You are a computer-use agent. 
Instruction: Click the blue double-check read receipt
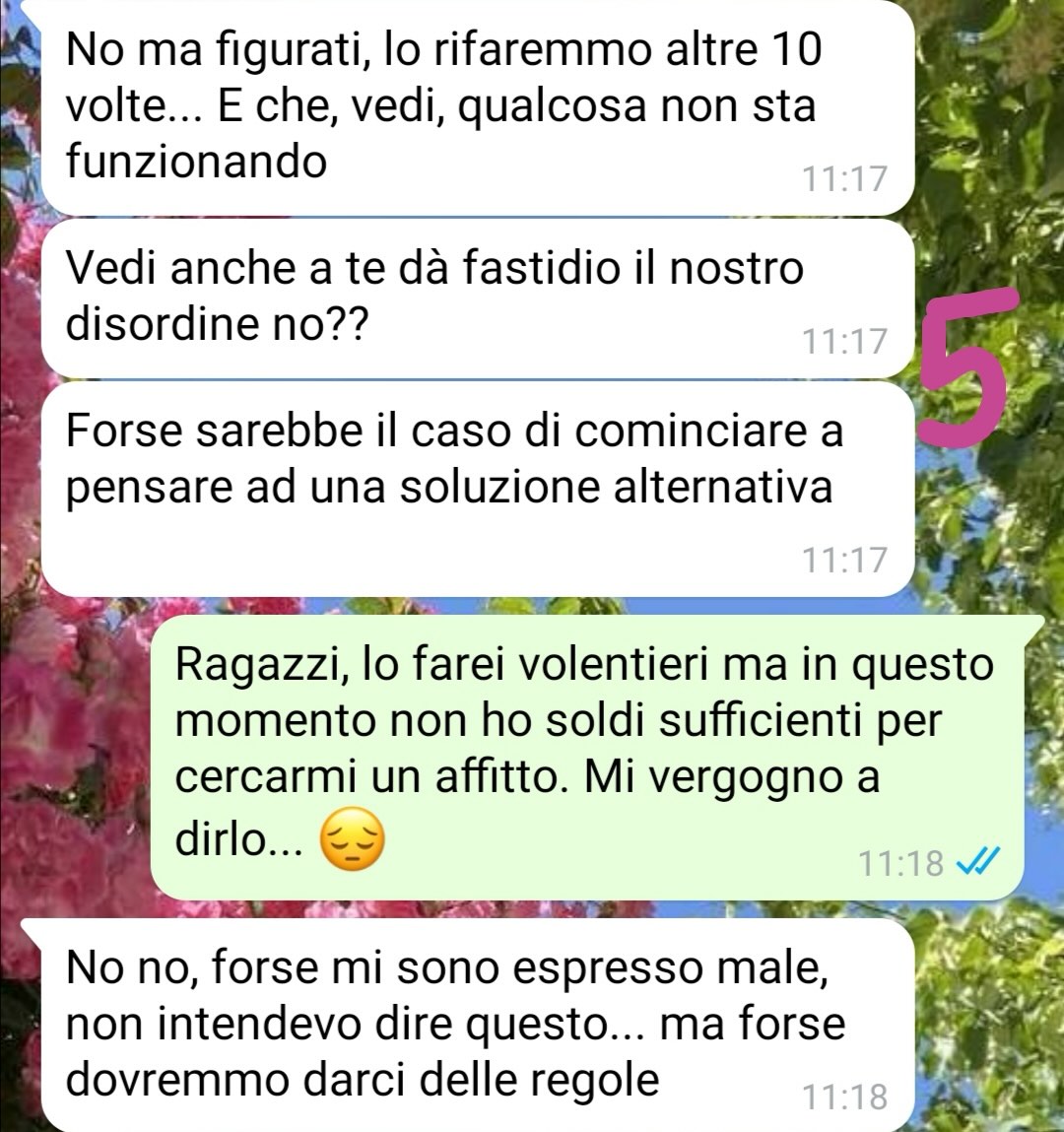click(978, 862)
